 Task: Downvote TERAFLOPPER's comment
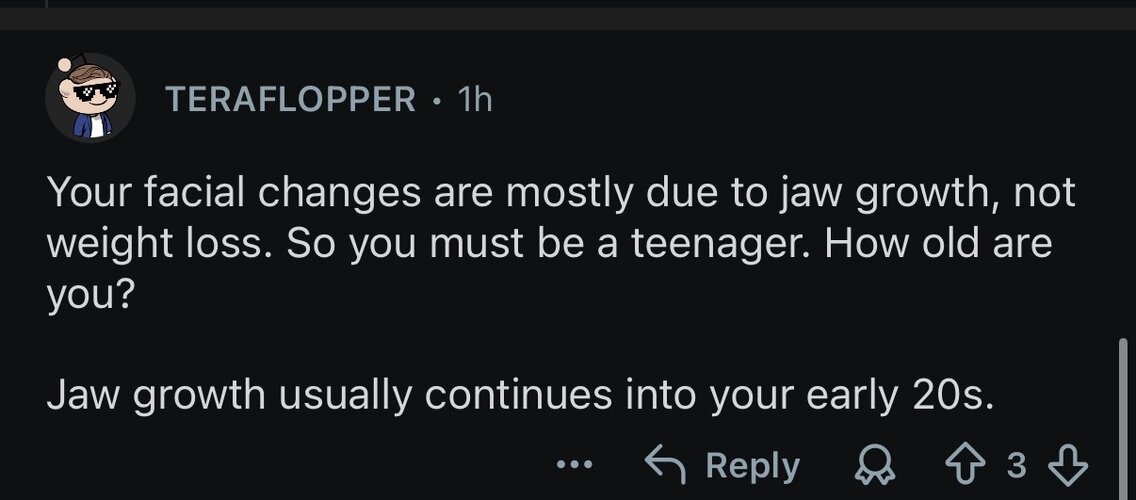1066,465
